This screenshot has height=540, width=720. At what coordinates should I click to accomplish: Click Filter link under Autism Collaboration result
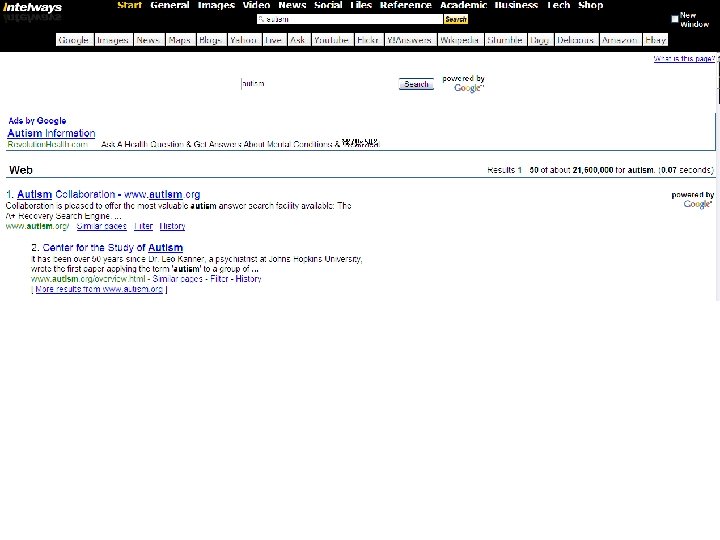(143, 226)
